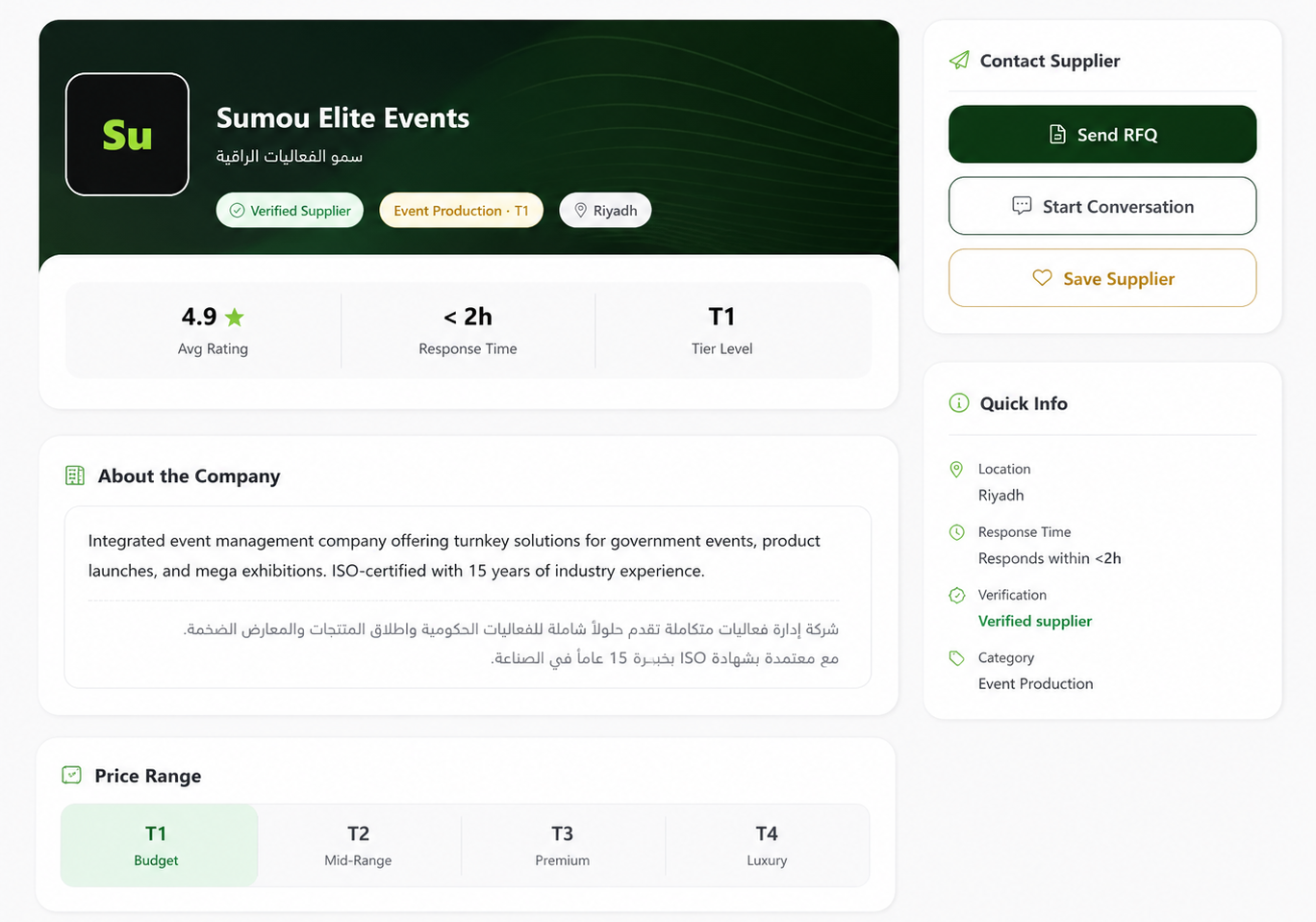
Task: Send an RFQ to the supplier
Action: (x=1102, y=134)
